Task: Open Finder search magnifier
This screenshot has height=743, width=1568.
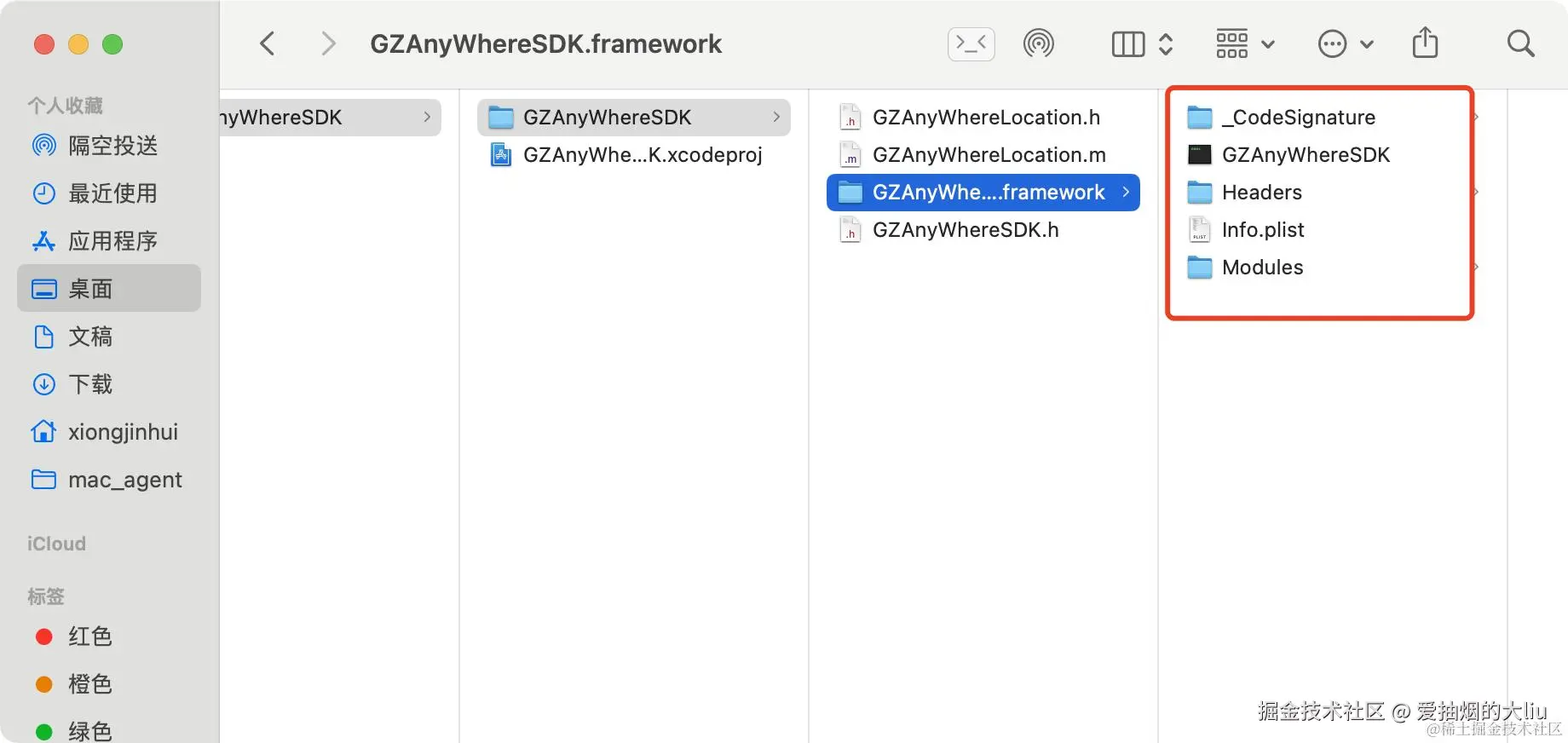Action: (1520, 43)
